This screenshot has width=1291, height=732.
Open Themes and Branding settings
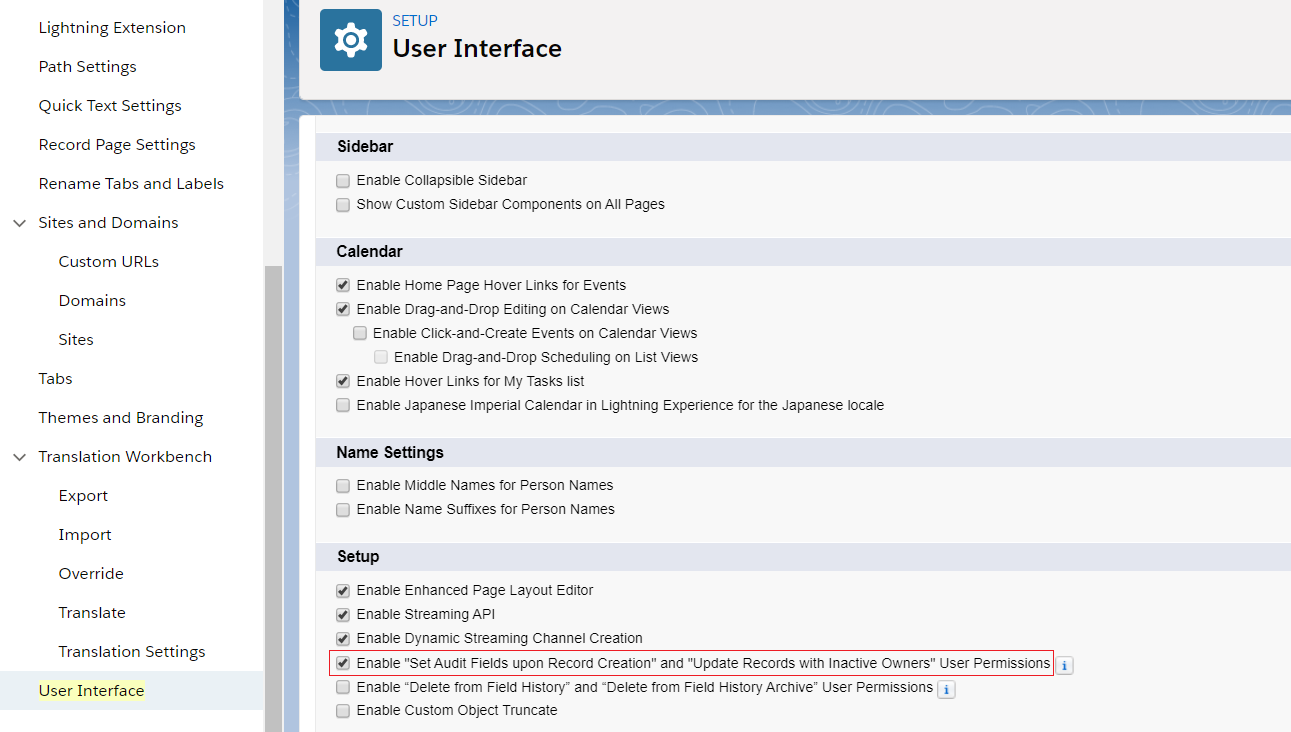pos(120,418)
